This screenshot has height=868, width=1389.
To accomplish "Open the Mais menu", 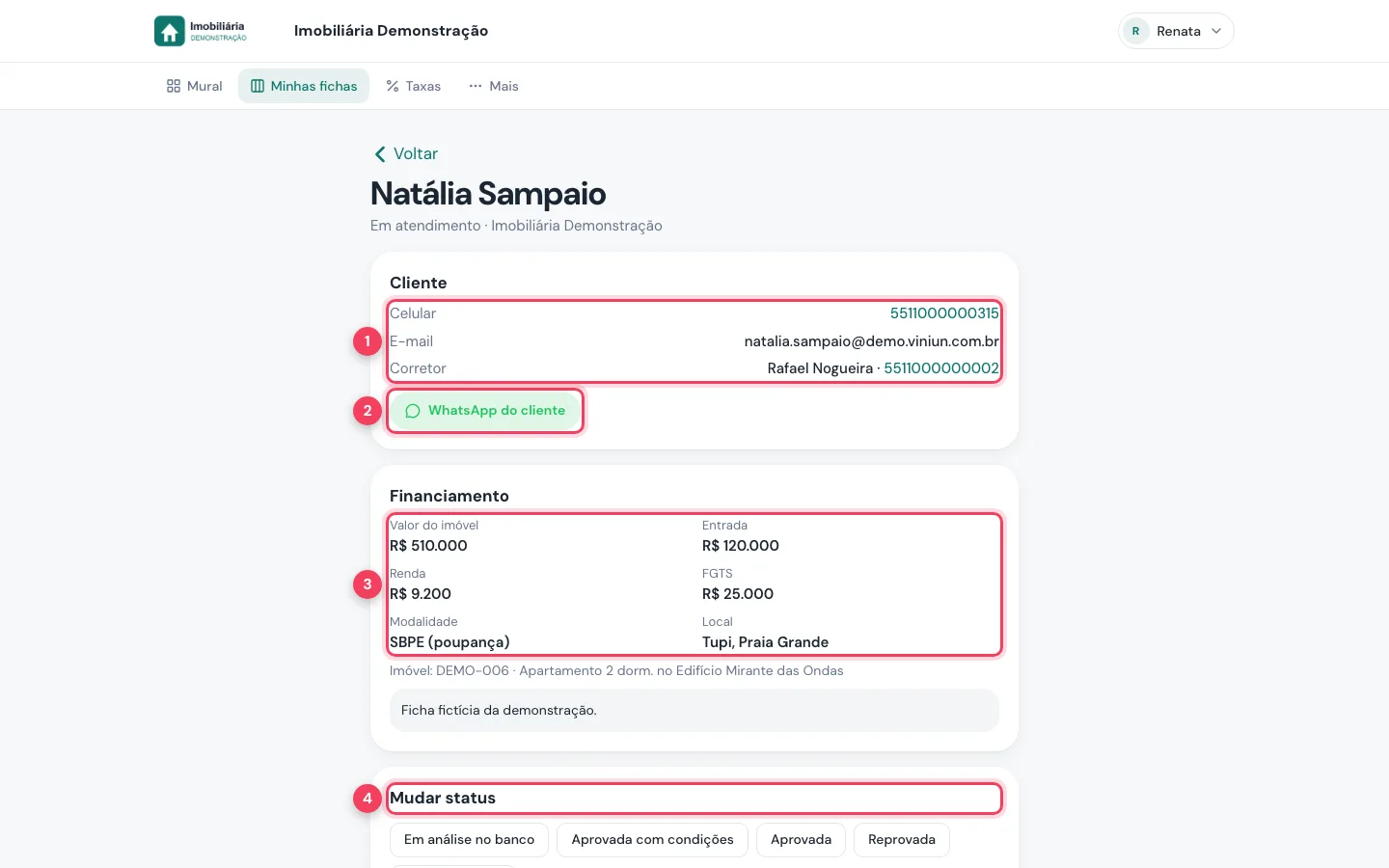I will pyautogui.click(x=494, y=86).
